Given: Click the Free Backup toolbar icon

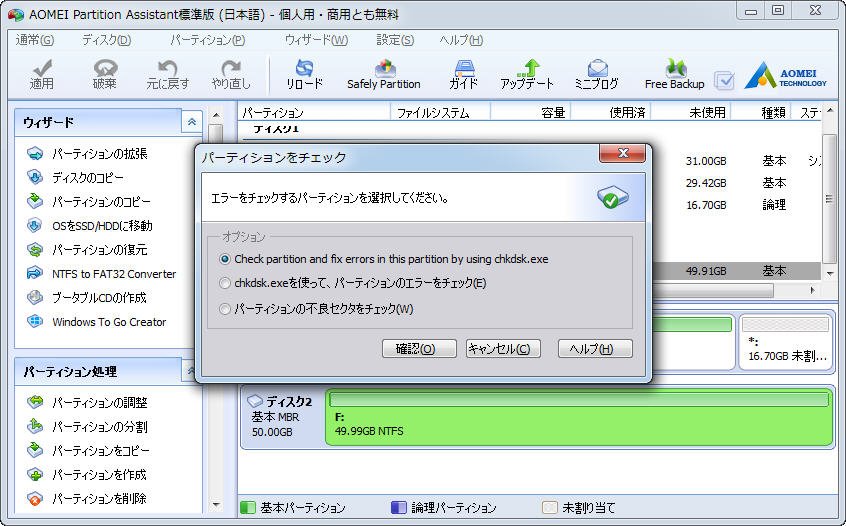Looking at the screenshot, I should pyautogui.click(x=674, y=74).
